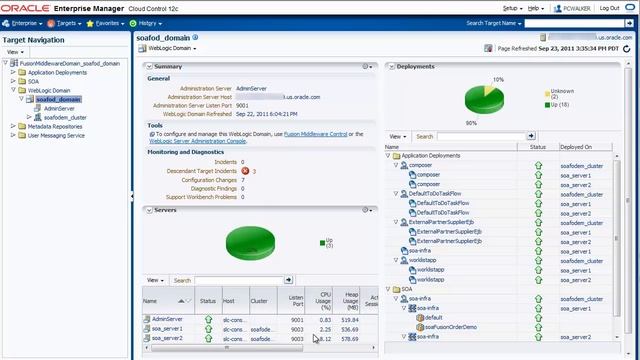The image size is (640, 360).
Task: Click the page refresh icon
Action: pyautogui.click(x=627, y=49)
